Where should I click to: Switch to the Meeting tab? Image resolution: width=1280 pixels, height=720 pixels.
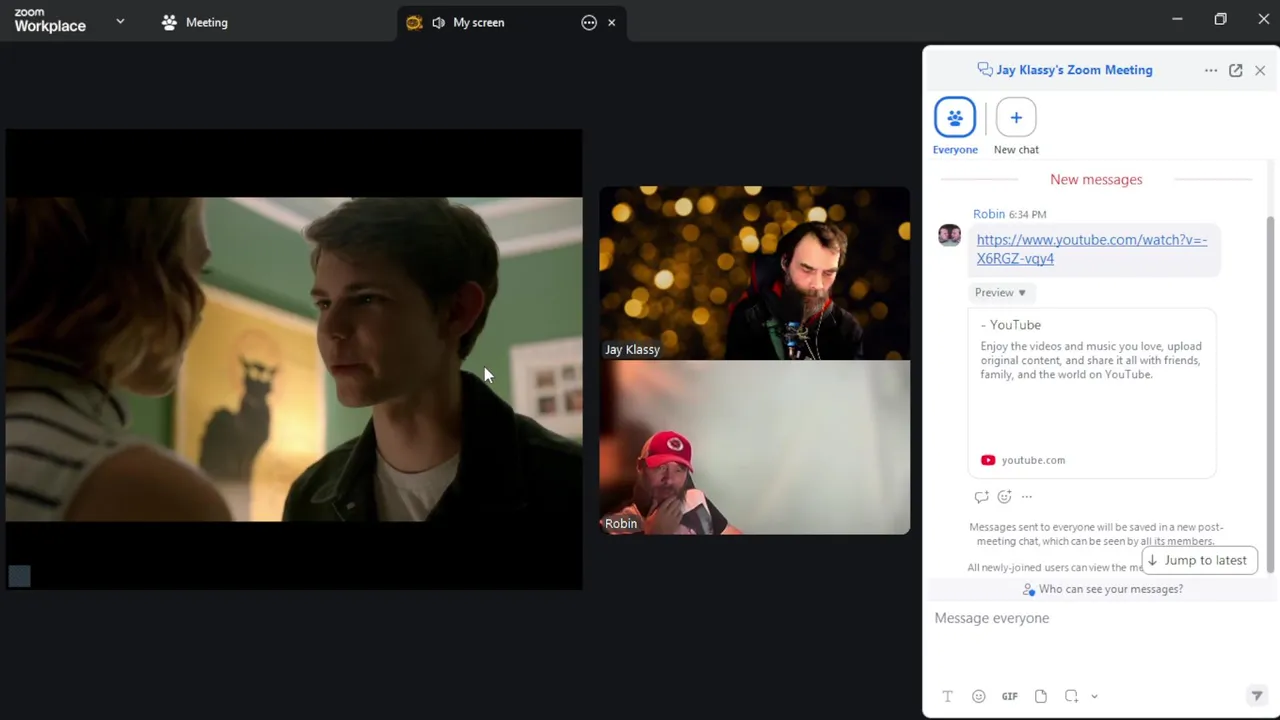pyautogui.click(x=195, y=22)
